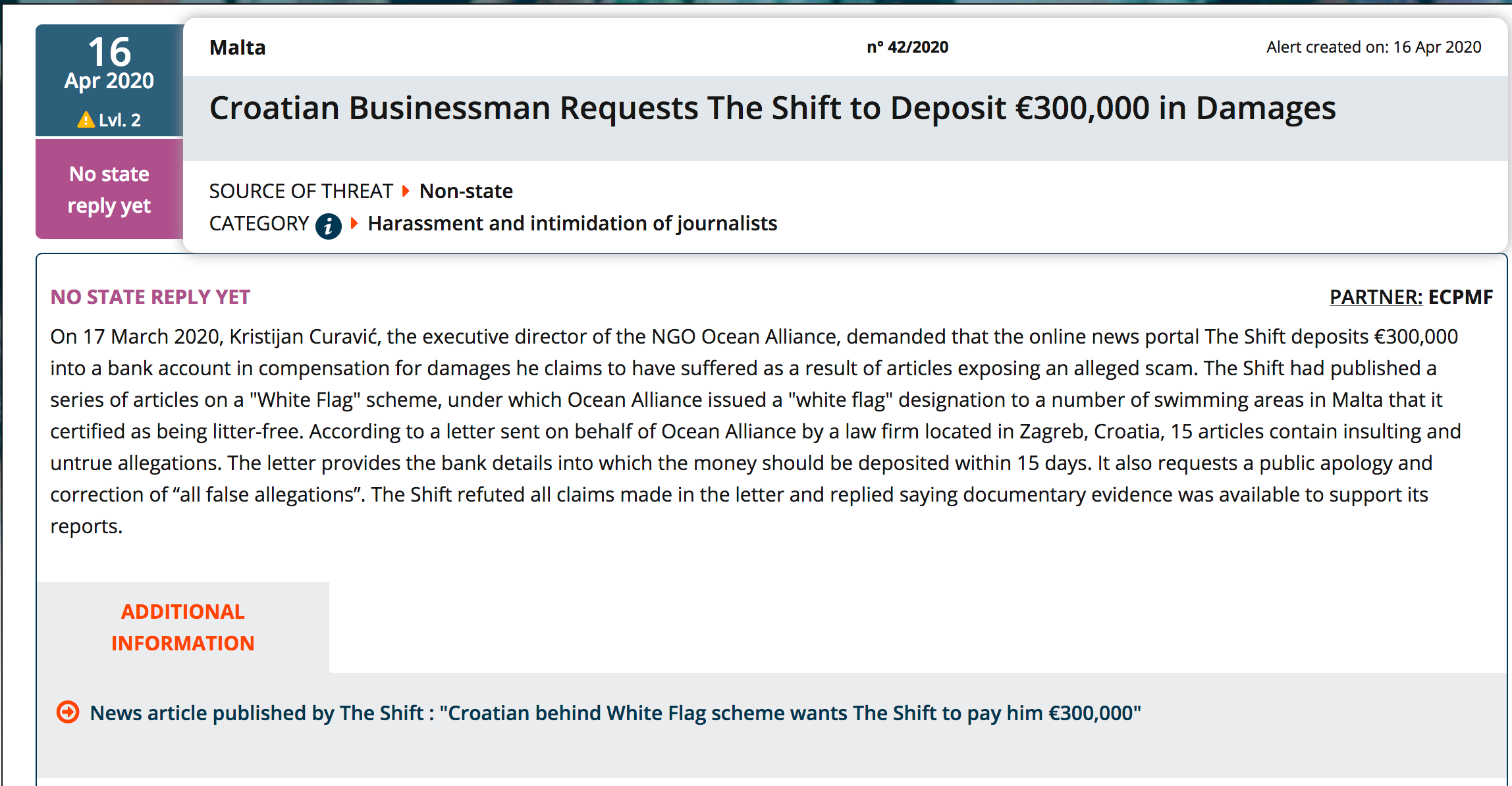The image size is (1512, 786).
Task: Click the yellow warning triangle icon
Action: coord(86,120)
